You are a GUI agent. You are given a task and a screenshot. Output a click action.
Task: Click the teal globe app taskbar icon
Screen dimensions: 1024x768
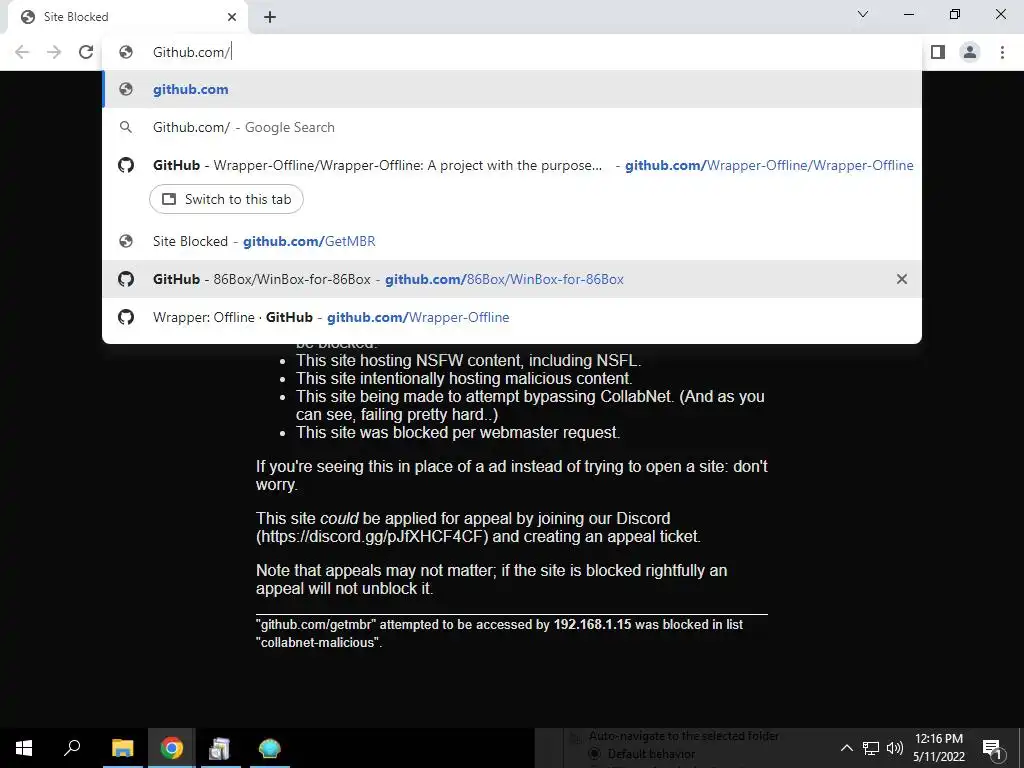[x=269, y=748]
